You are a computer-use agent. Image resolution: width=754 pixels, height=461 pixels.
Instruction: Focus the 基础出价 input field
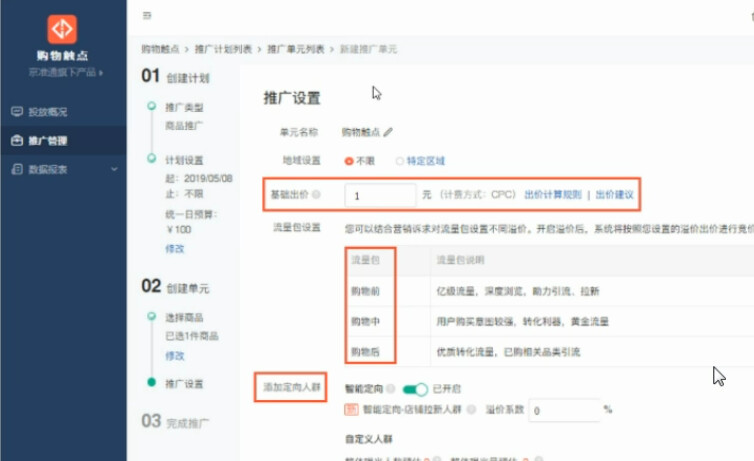point(380,195)
